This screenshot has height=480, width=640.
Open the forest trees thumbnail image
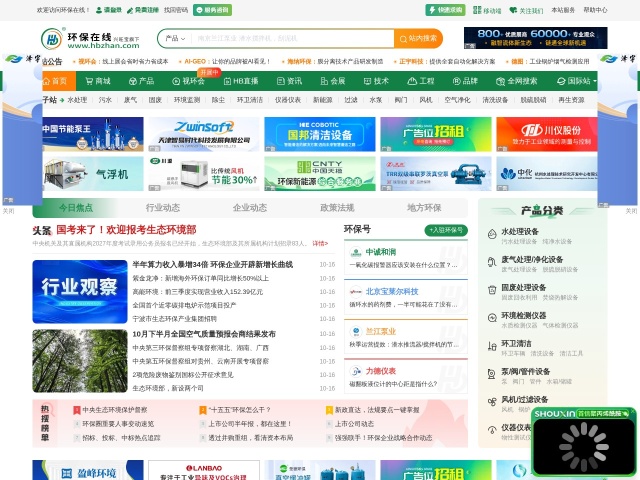(80, 361)
